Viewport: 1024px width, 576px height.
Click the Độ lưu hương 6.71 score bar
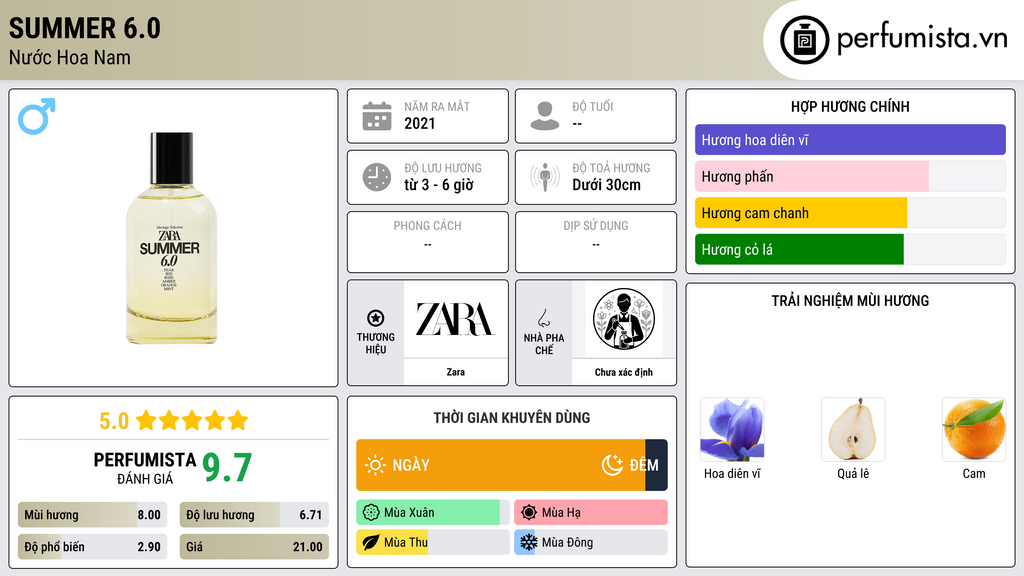tap(254, 515)
